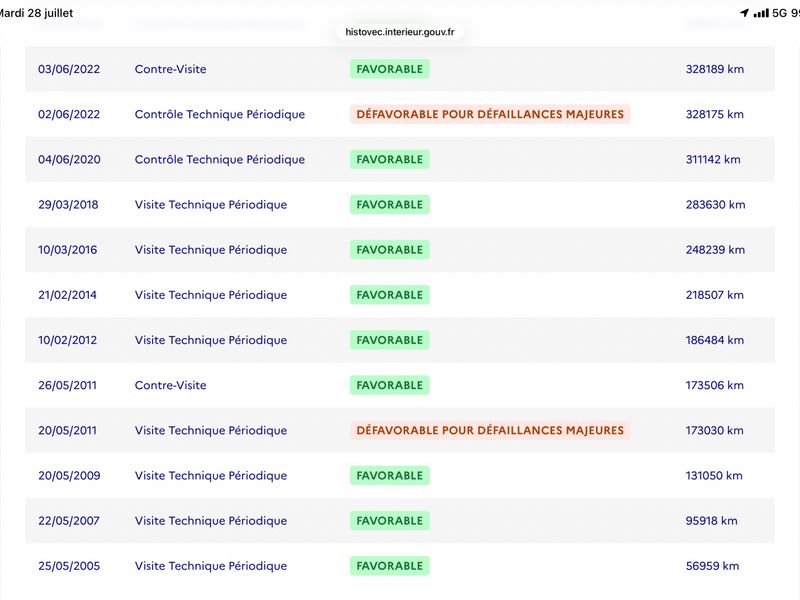Viewport: 800px width, 600px height.
Task: Tap the histovec.interieur.gouv.fr address pill
Action: coord(399,32)
